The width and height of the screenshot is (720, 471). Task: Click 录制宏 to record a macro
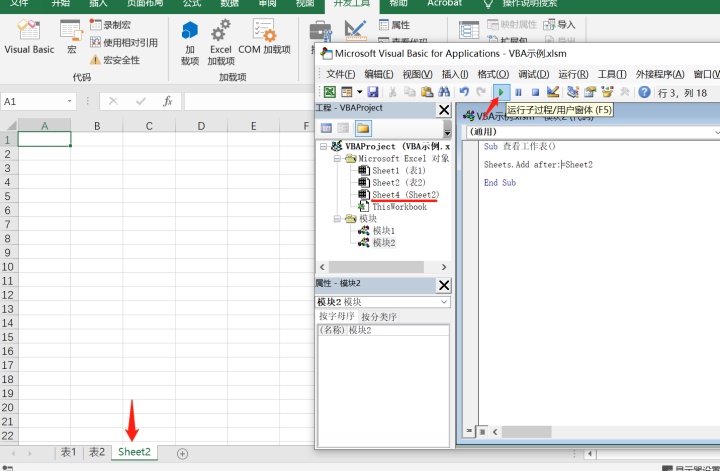110,25
